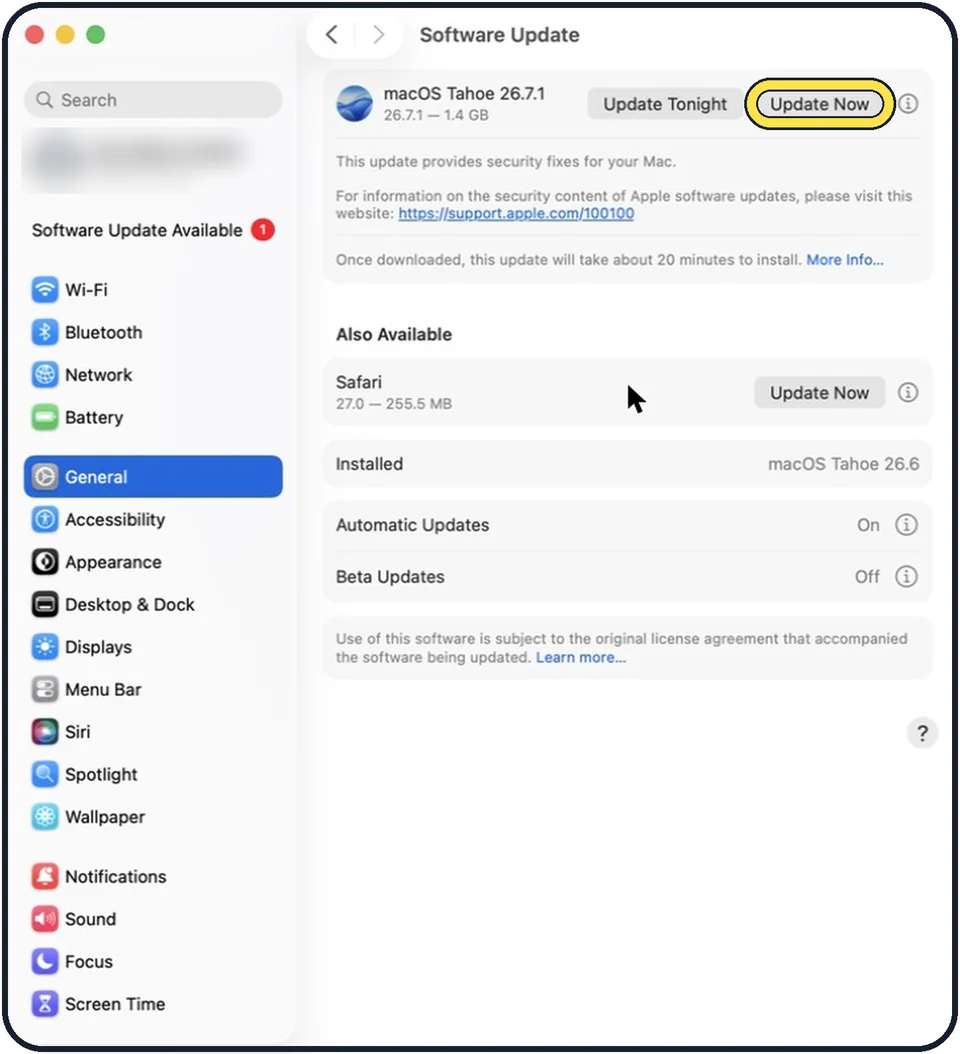
Task: Open the Wallpaper flower icon
Action: (x=44, y=817)
